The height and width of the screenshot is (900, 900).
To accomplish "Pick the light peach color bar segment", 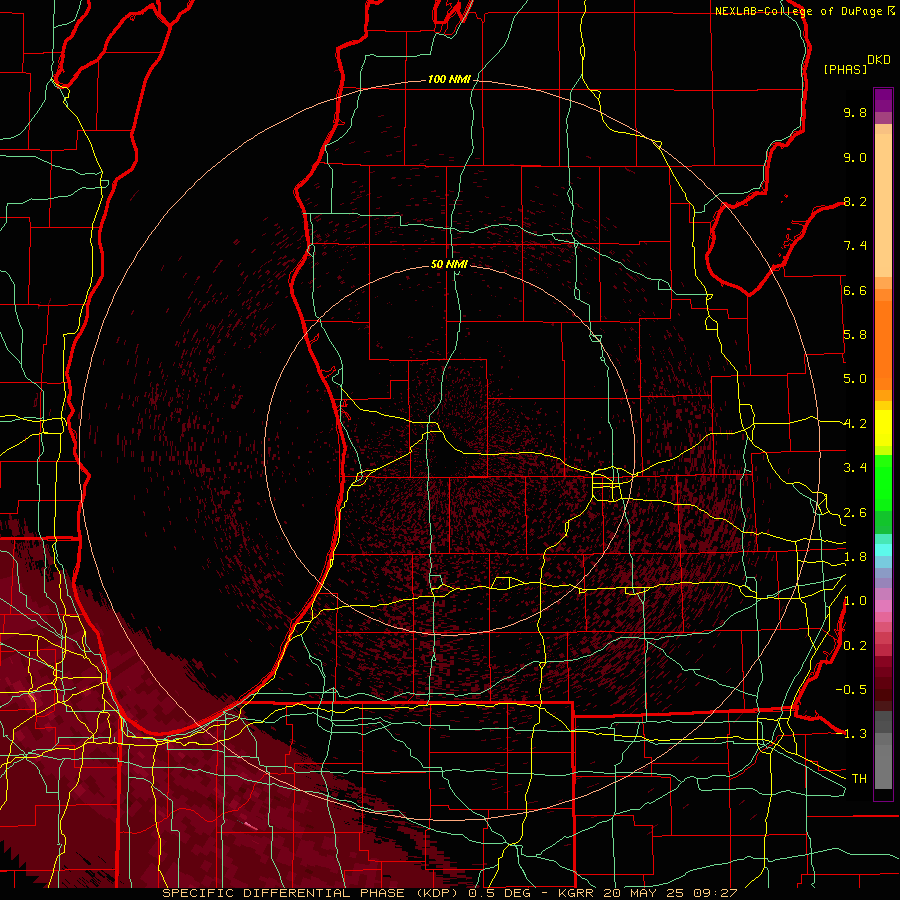I will pyautogui.click(x=883, y=207).
